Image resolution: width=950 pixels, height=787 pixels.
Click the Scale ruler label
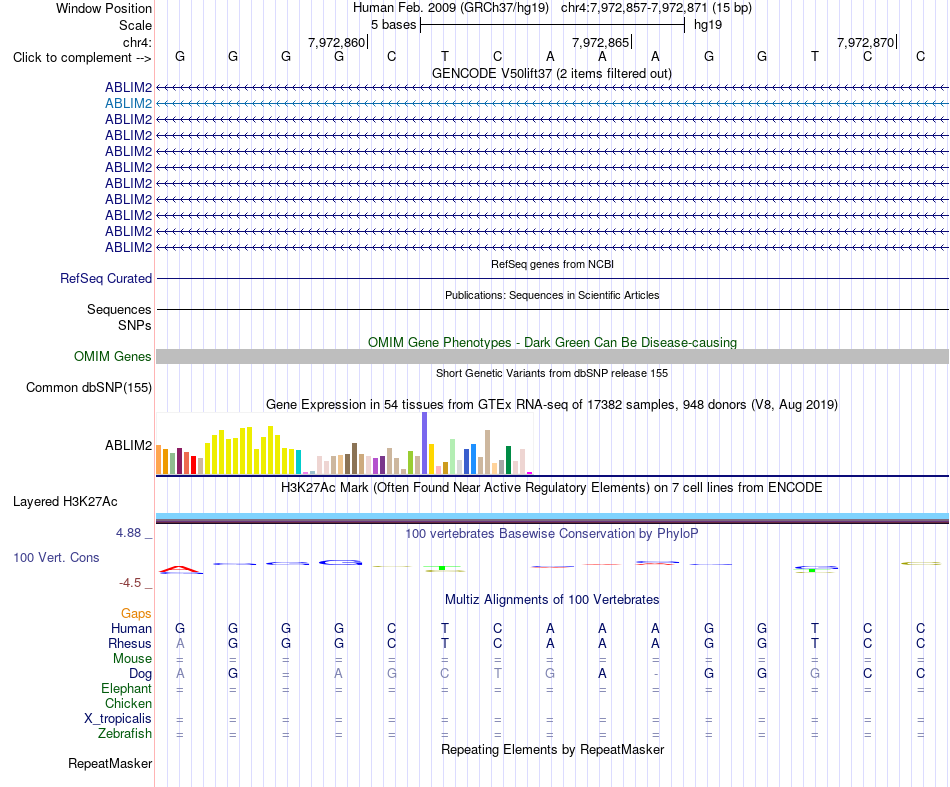(x=135, y=25)
